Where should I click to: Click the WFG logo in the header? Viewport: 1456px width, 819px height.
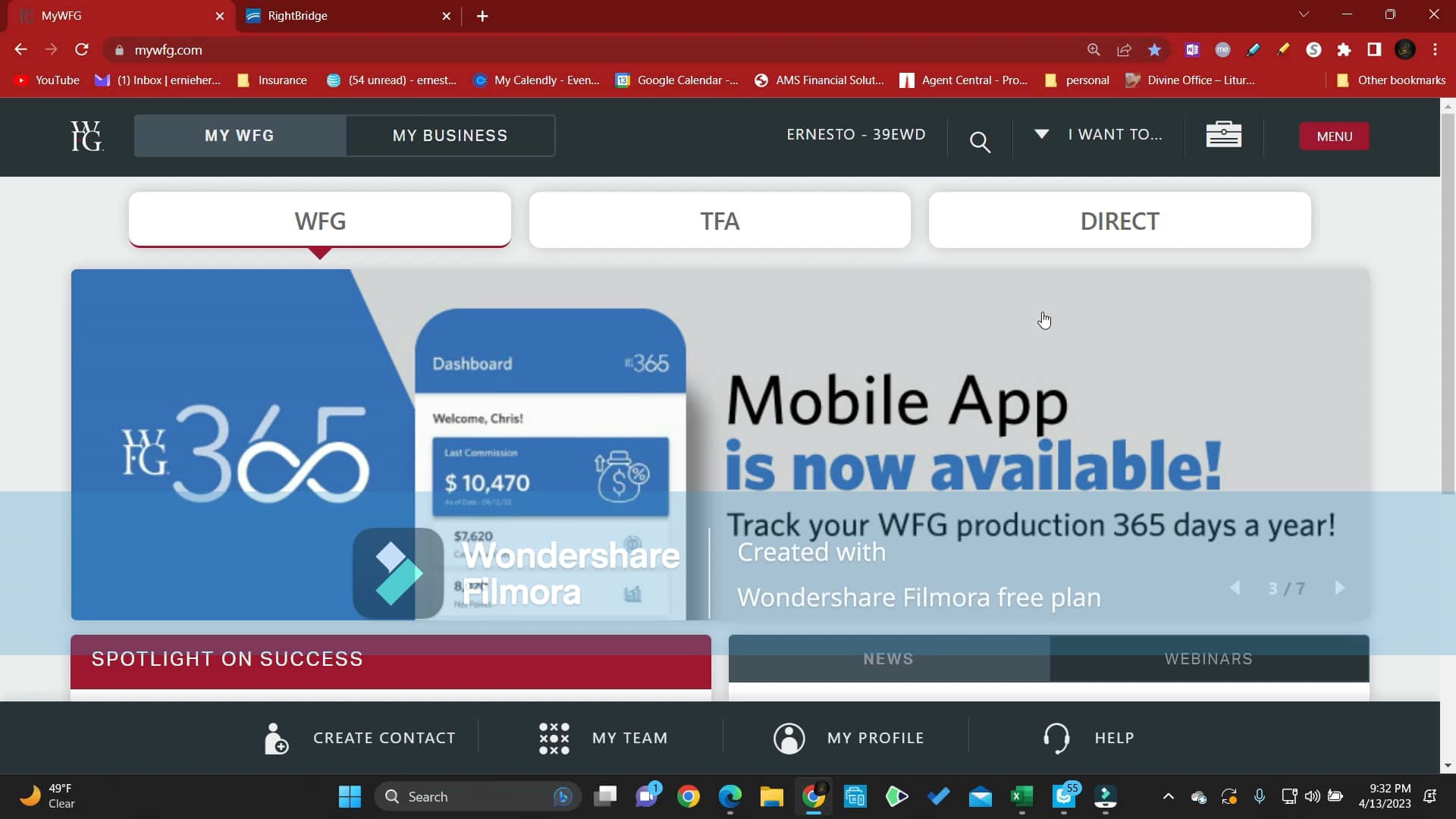pos(86,136)
